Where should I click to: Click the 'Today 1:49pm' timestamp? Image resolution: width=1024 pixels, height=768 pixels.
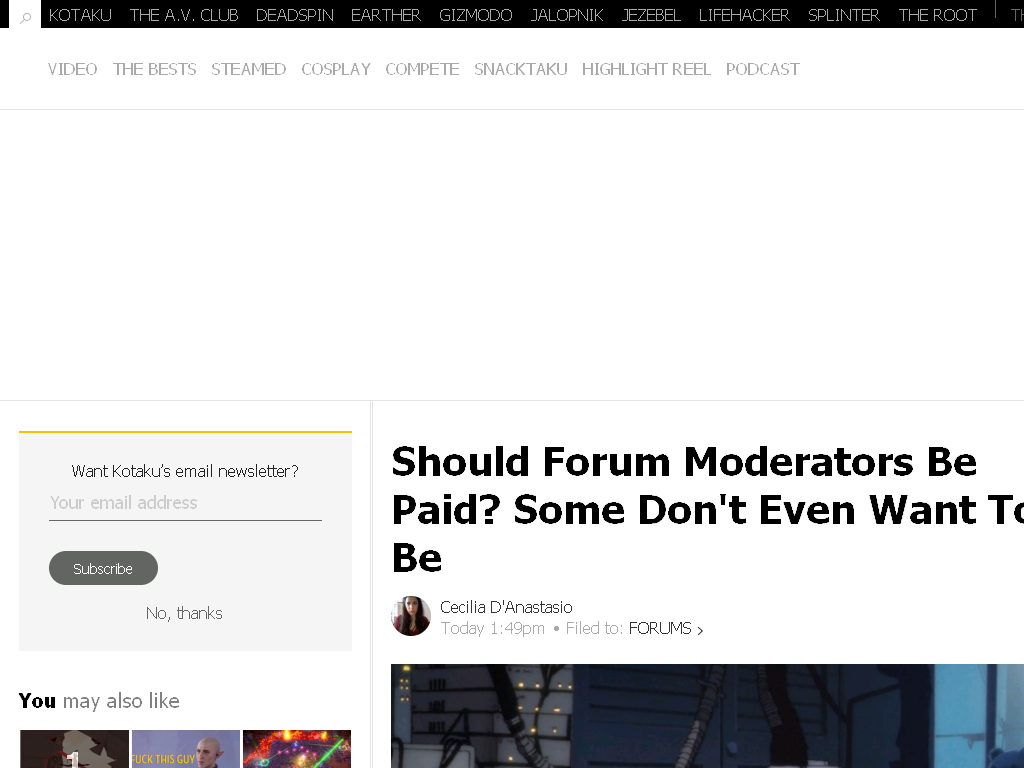[x=492, y=628]
